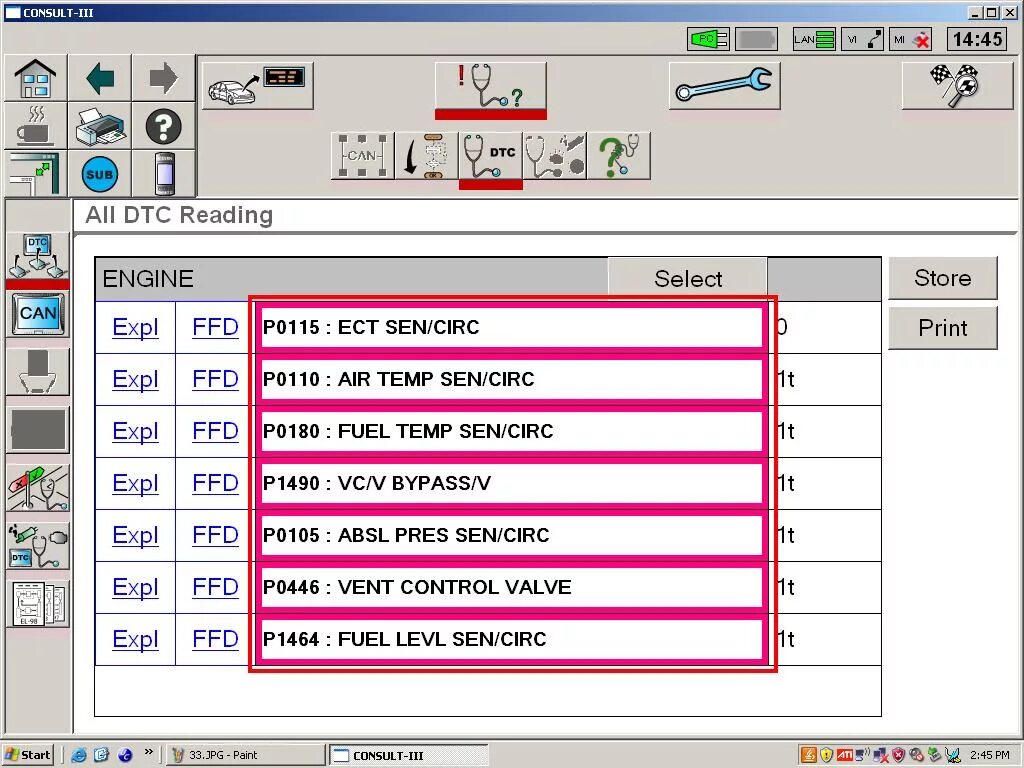Click the screen capture corner icon
Screen dimensions: 1024x768
coord(35,174)
